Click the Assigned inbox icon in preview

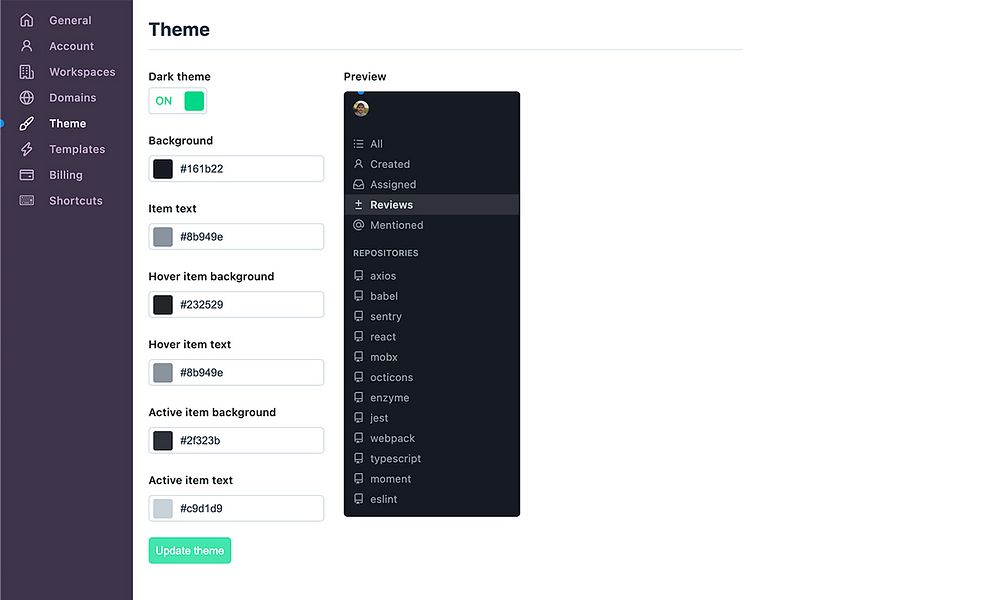tap(358, 184)
